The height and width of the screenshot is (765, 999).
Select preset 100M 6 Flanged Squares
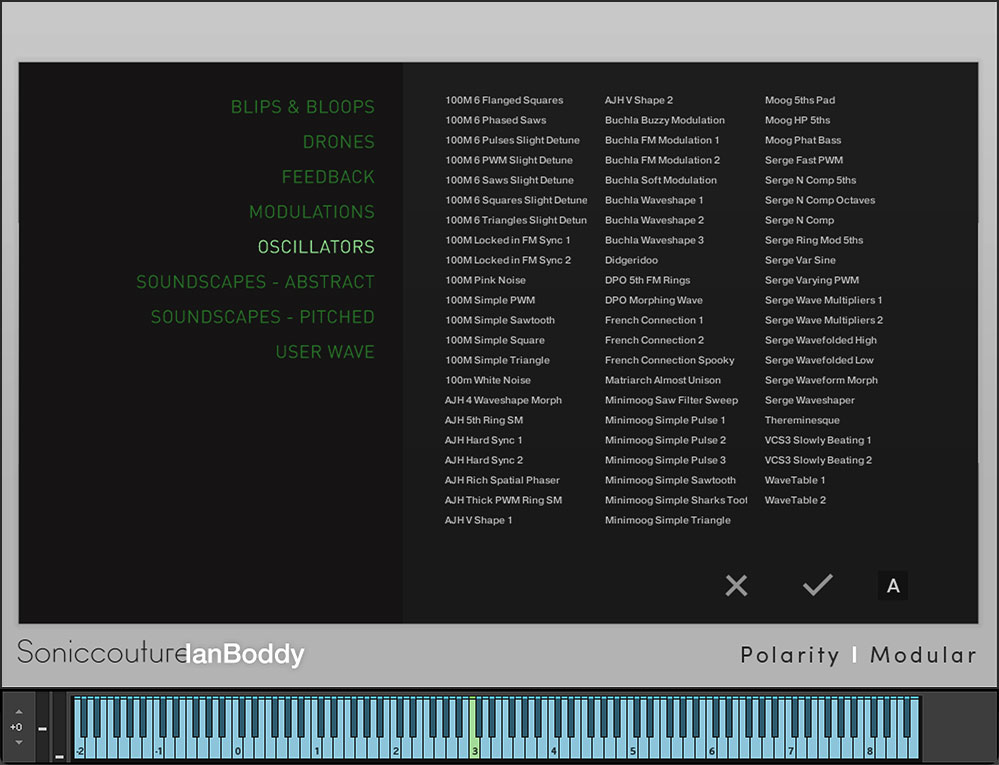pos(504,100)
